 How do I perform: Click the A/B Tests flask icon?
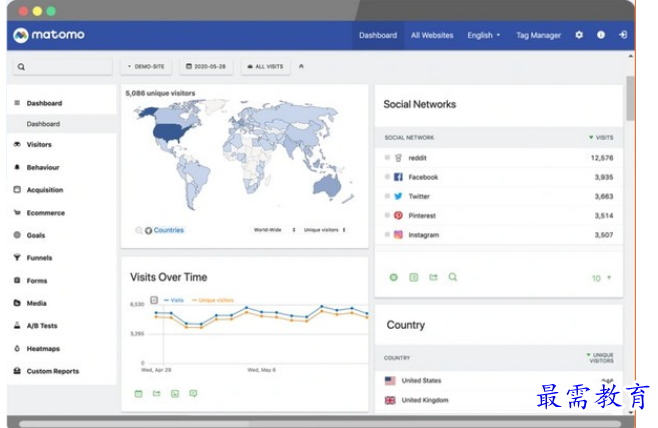[x=17, y=325]
